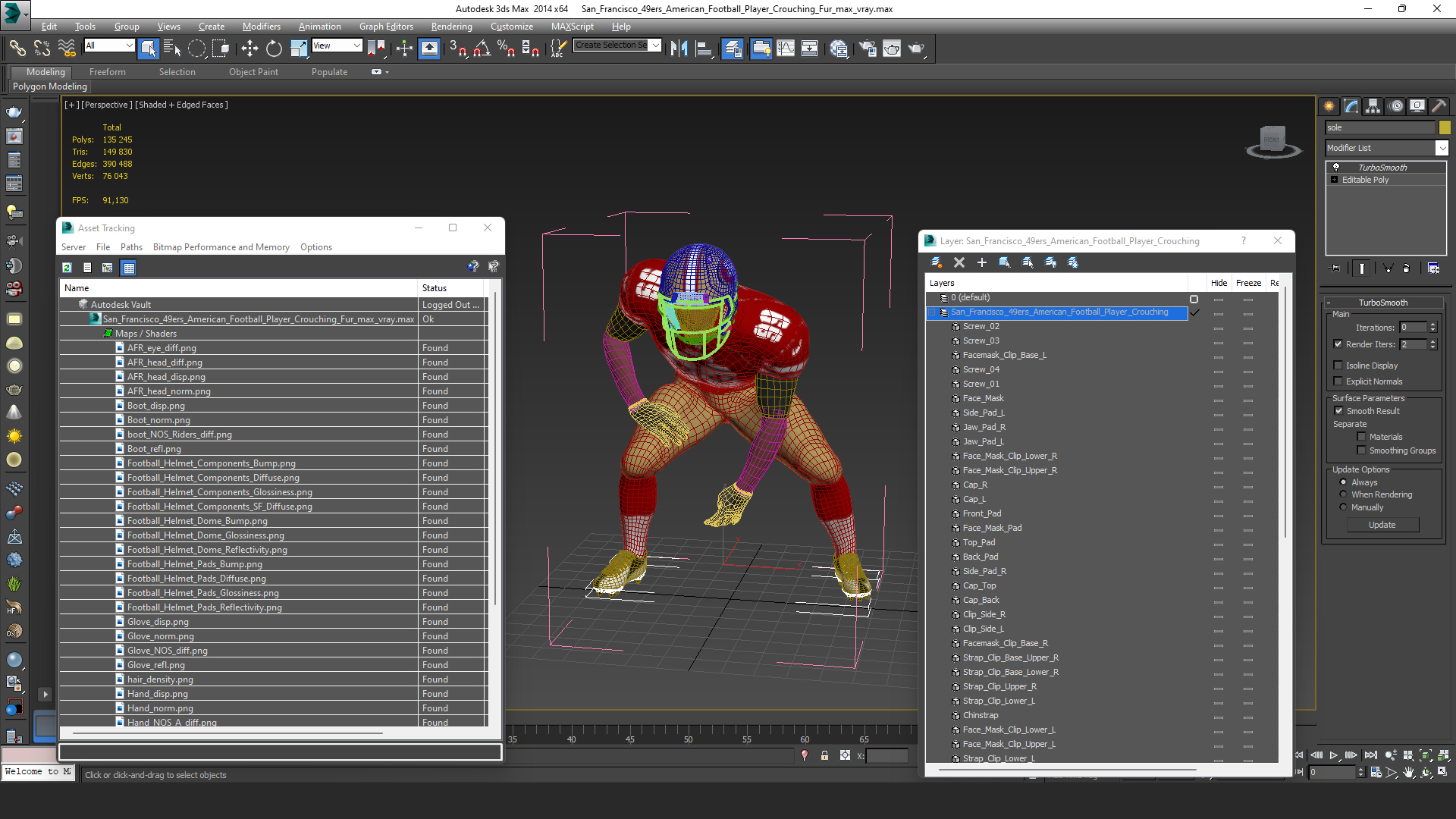Viewport: 1456px width, 819px height.
Task: Choose the Select and Scale tool
Action: (x=299, y=49)
